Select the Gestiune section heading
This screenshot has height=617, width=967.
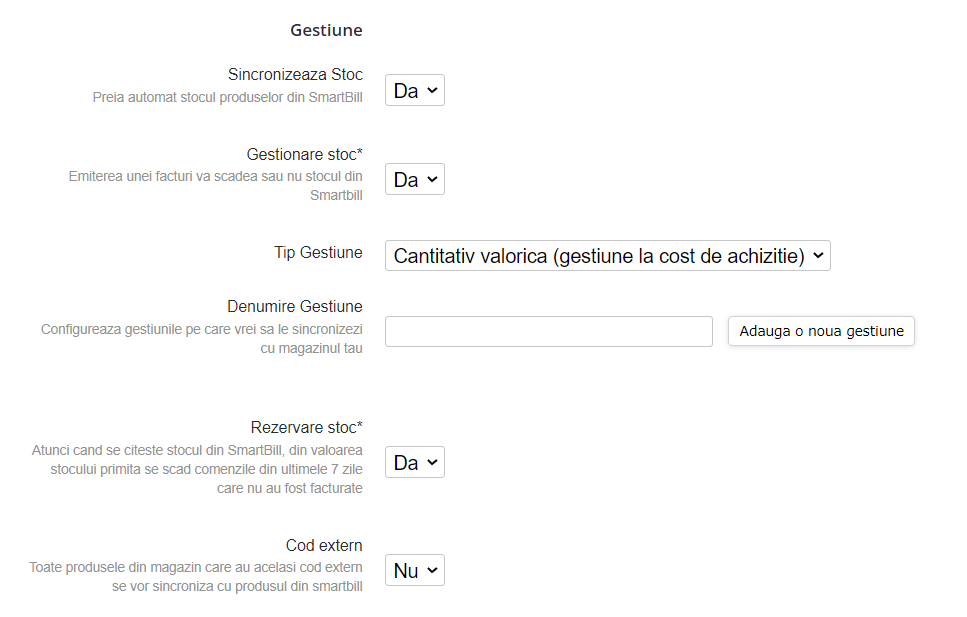click(x=326, y=29)
